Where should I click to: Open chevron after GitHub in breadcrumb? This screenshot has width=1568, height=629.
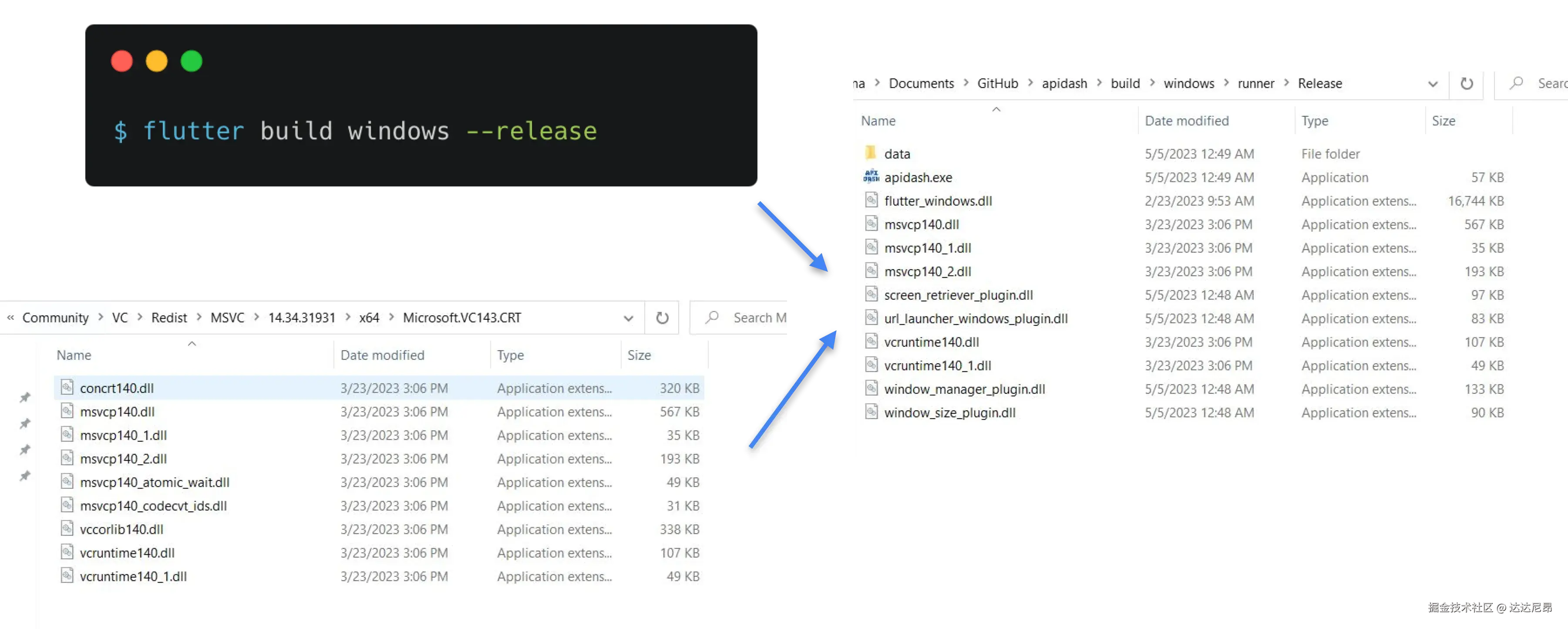(1030, 83)
